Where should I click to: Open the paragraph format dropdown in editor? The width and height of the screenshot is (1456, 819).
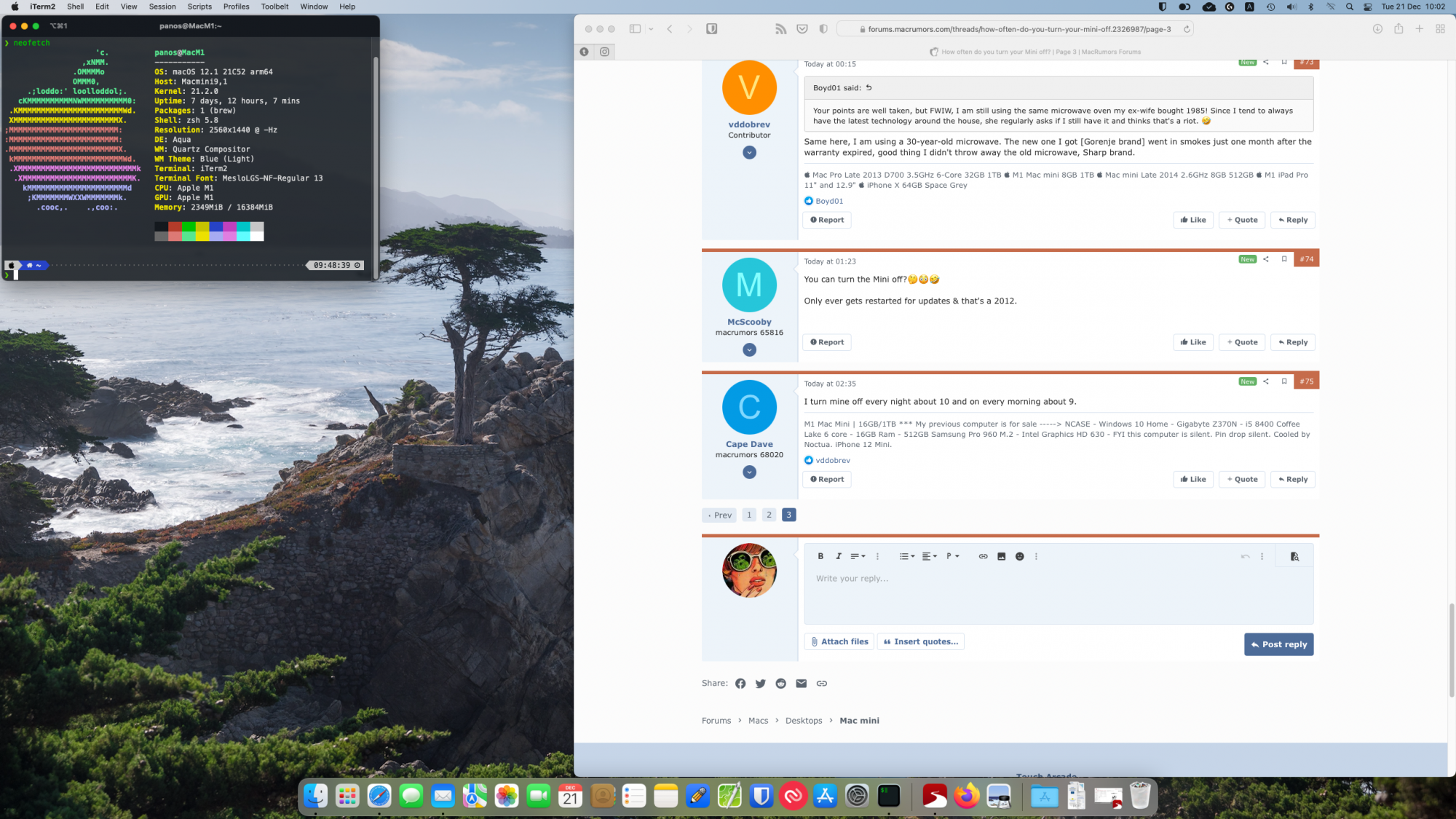[952, 556]
